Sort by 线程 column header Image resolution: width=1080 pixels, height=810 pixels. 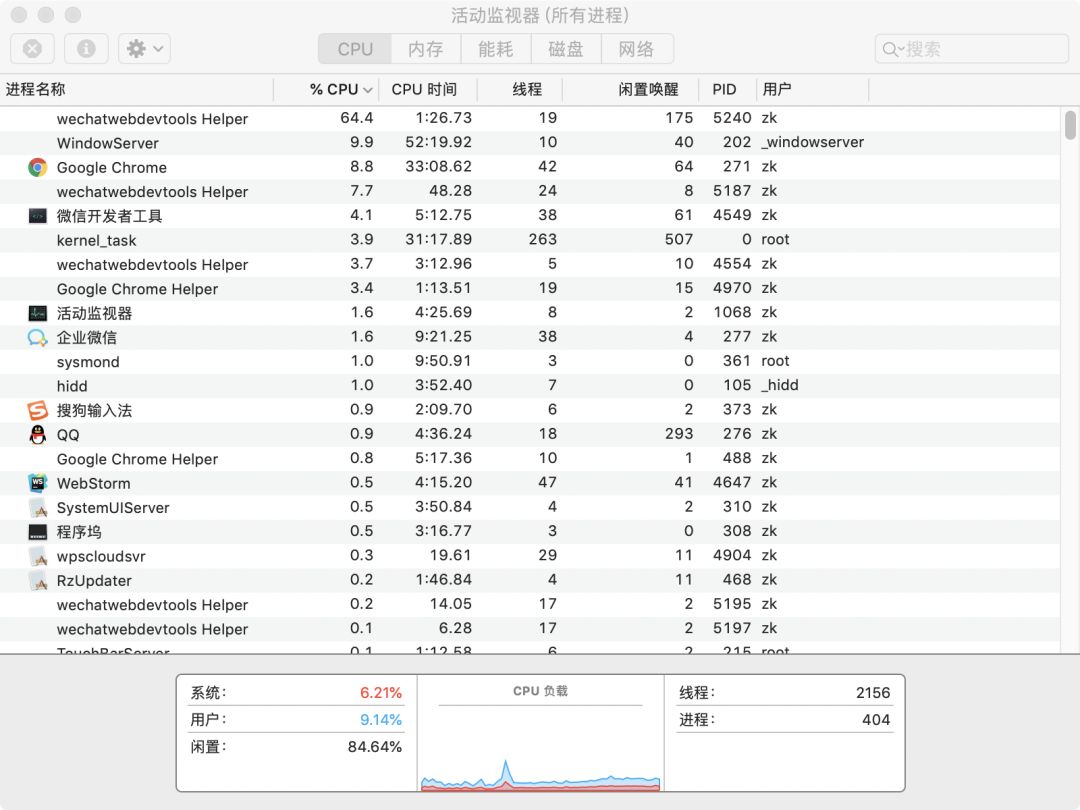pyautogui.click(x=520, y=90)
